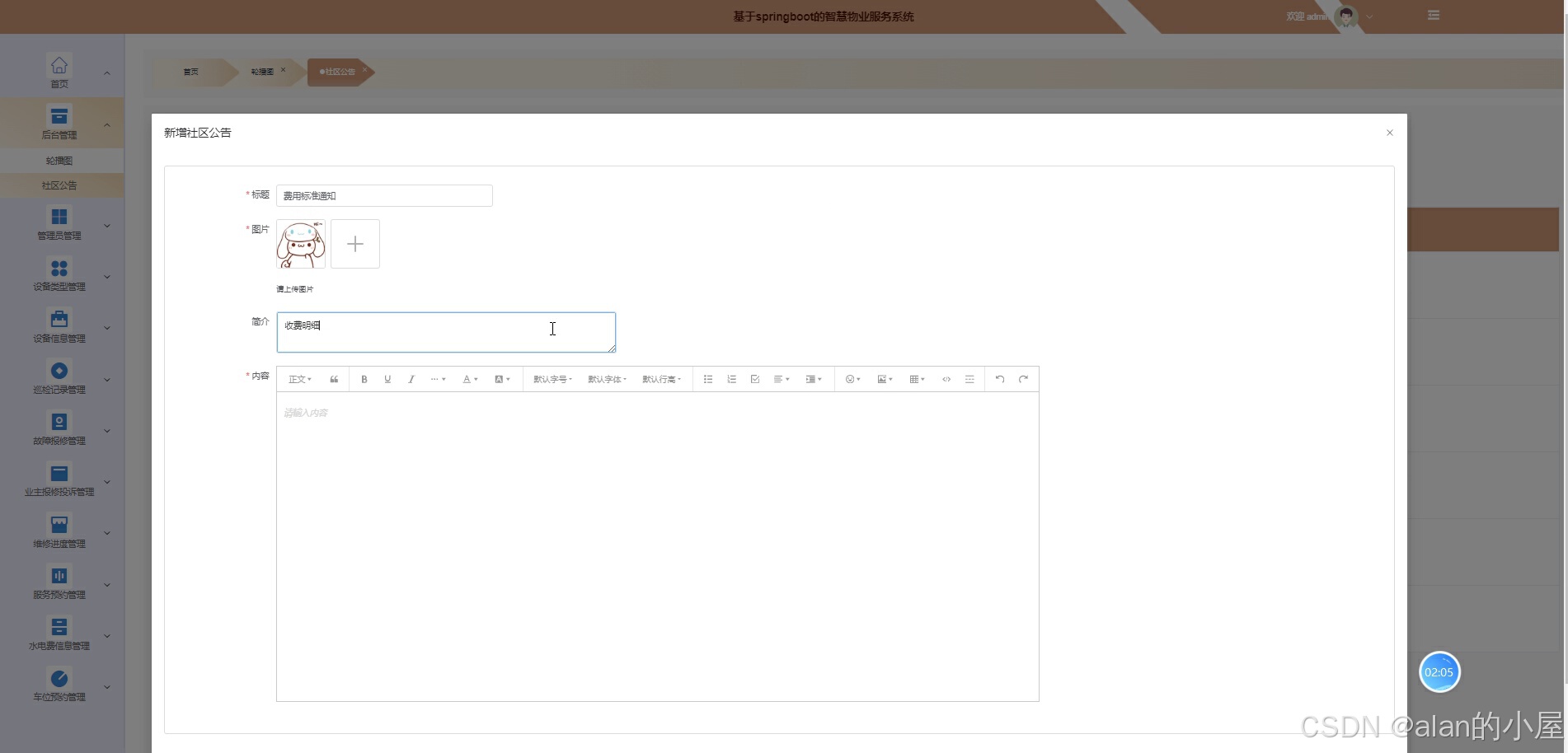Redo the last editor action

coord(1023,379)
